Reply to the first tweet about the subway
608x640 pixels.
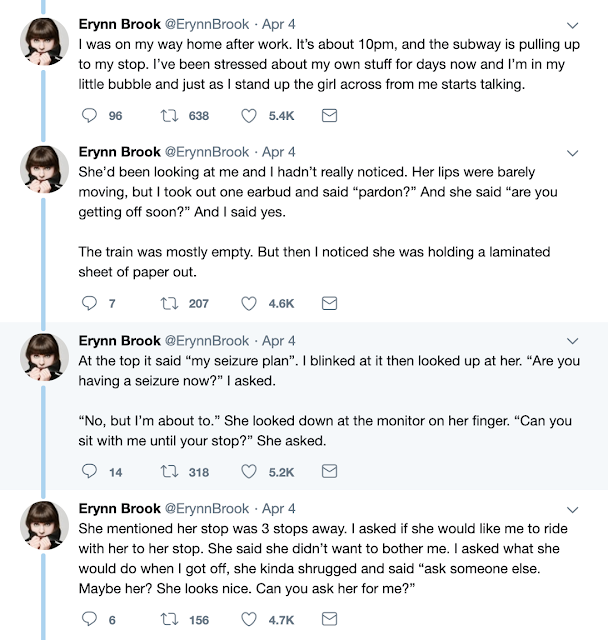coord(88,116)
